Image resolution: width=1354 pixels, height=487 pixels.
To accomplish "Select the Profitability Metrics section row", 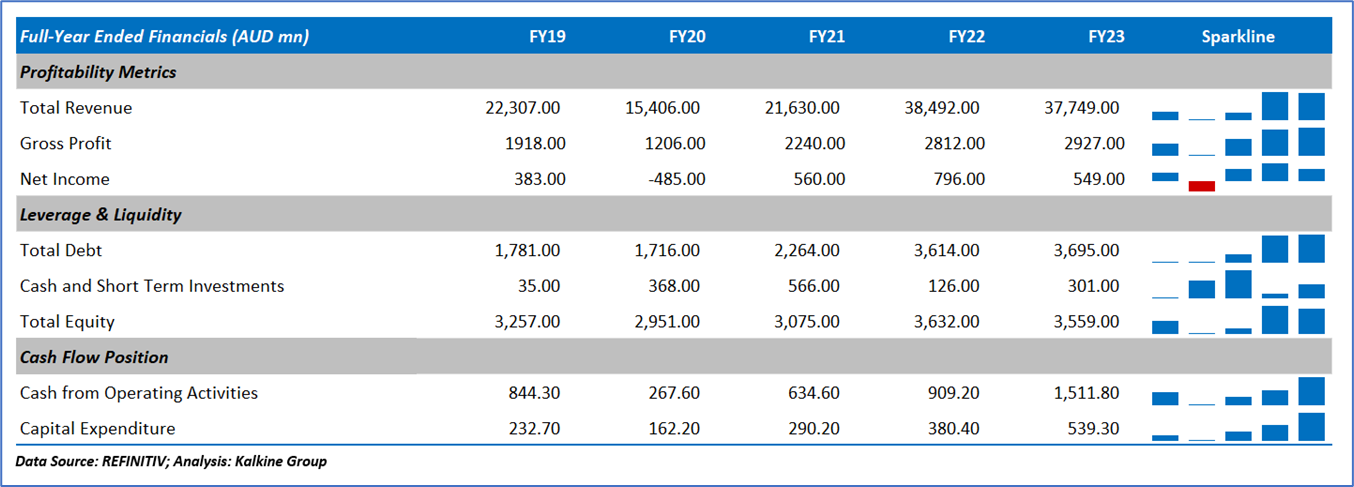I will coord(98,72).
